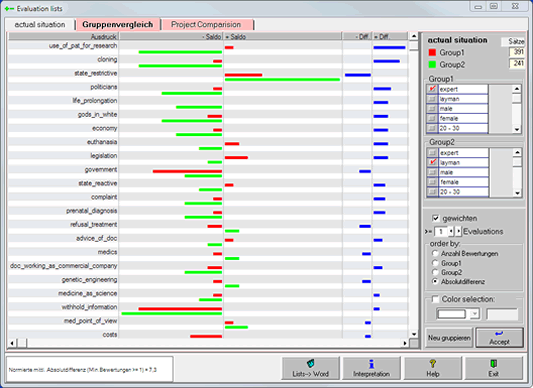Switch to the actual situation tab
The width and height of the screenshot is (533, 388).
pyautogui.click(x=40, y=24)
